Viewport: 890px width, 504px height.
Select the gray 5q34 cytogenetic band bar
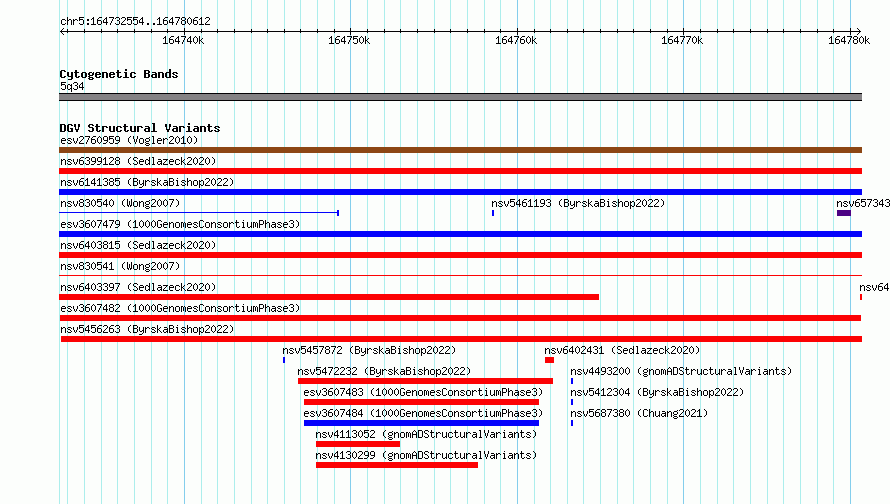click(460, 97)
